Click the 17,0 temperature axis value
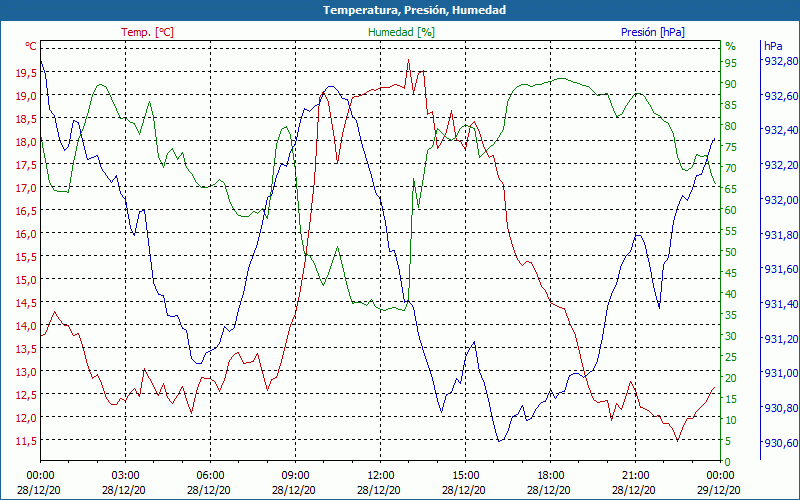This screenshot has width=800, height=500. pos(26,188)
